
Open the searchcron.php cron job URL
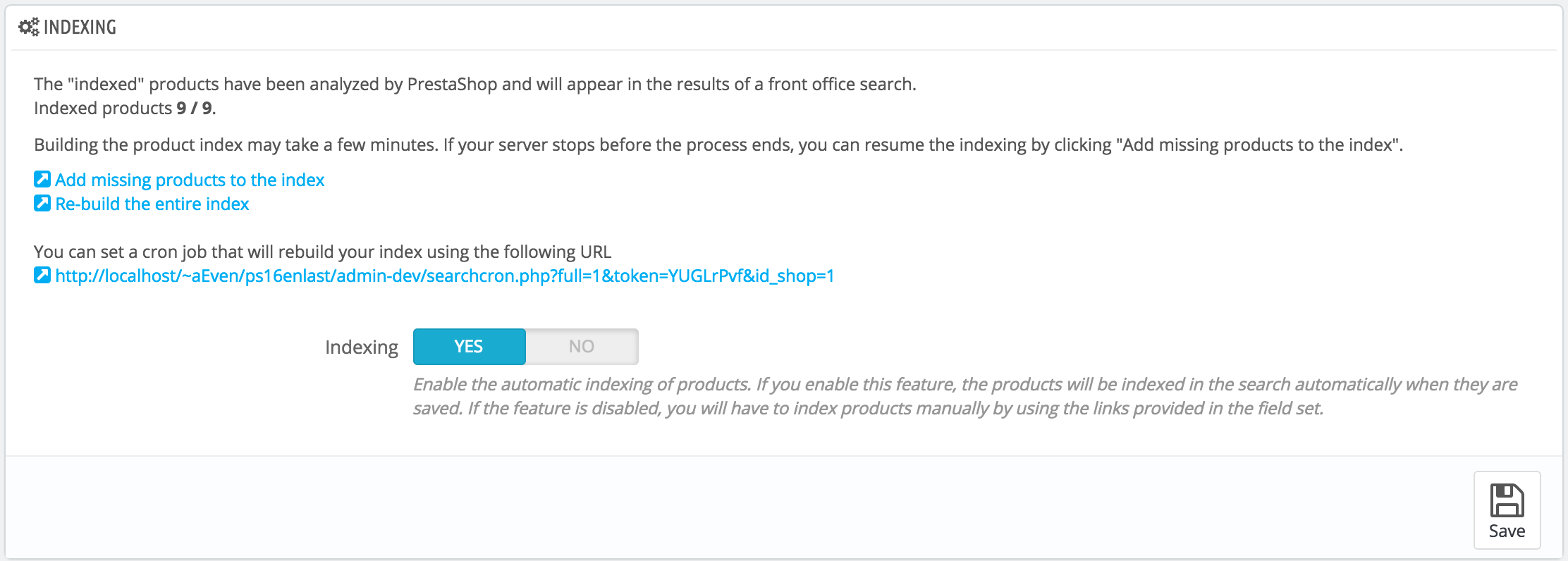(444, 276)
